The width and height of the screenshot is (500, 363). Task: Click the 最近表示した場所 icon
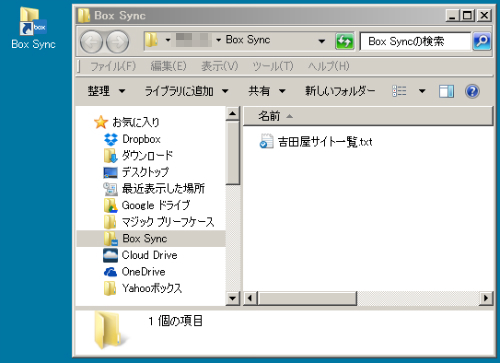(110, 189)
